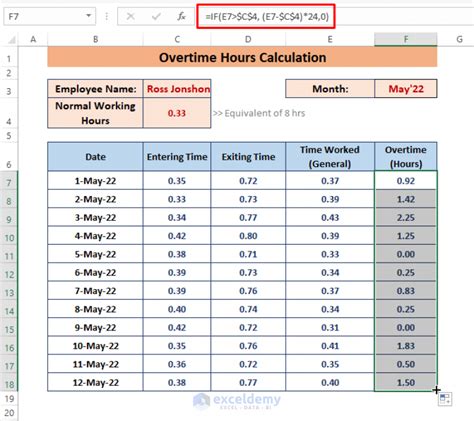
Task: Click the formula bar formula text
Action: coord(267,16)
